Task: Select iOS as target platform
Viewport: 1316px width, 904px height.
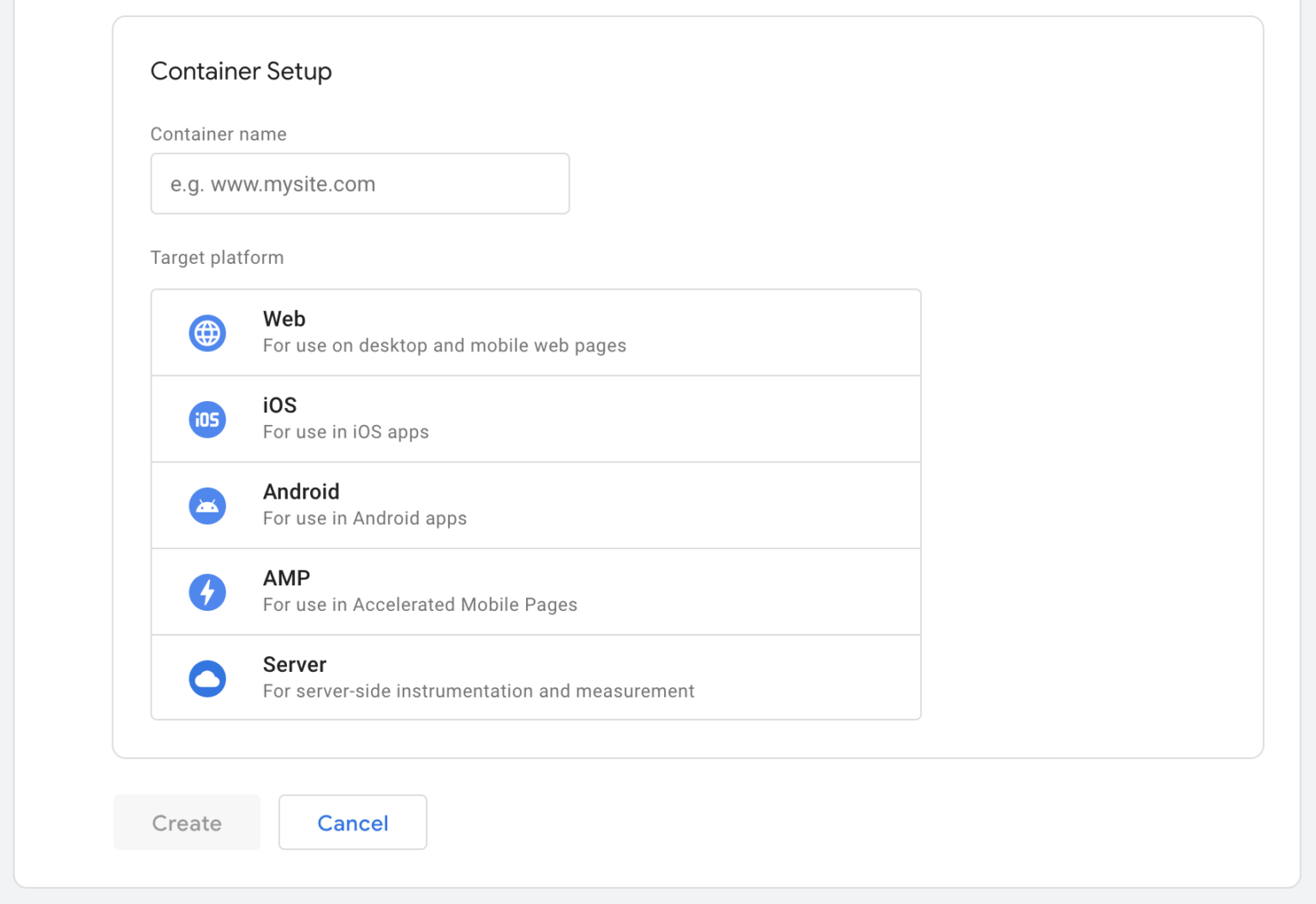Action: (x=535, y=419)
